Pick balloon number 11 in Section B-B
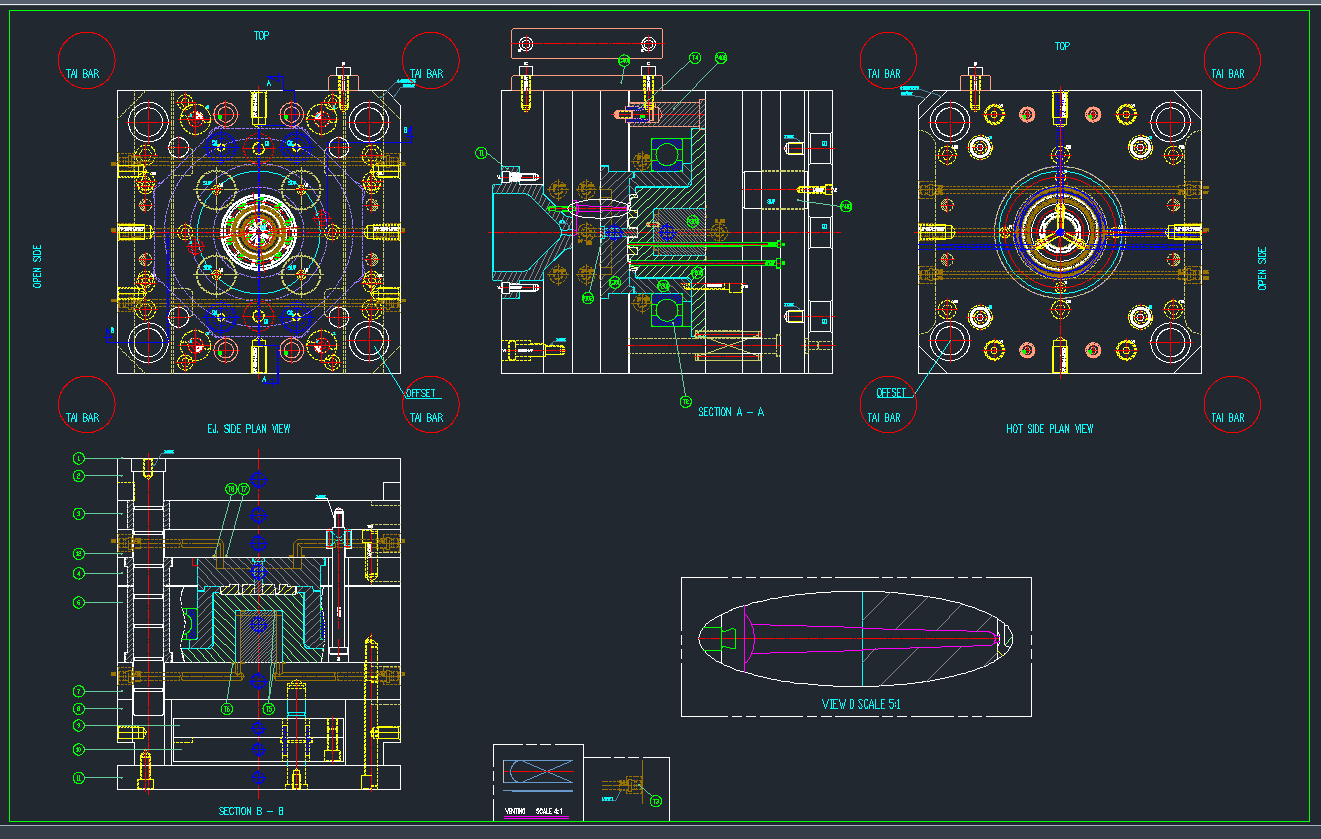This screenshot has width=1321, height=839. coord(77,778)
